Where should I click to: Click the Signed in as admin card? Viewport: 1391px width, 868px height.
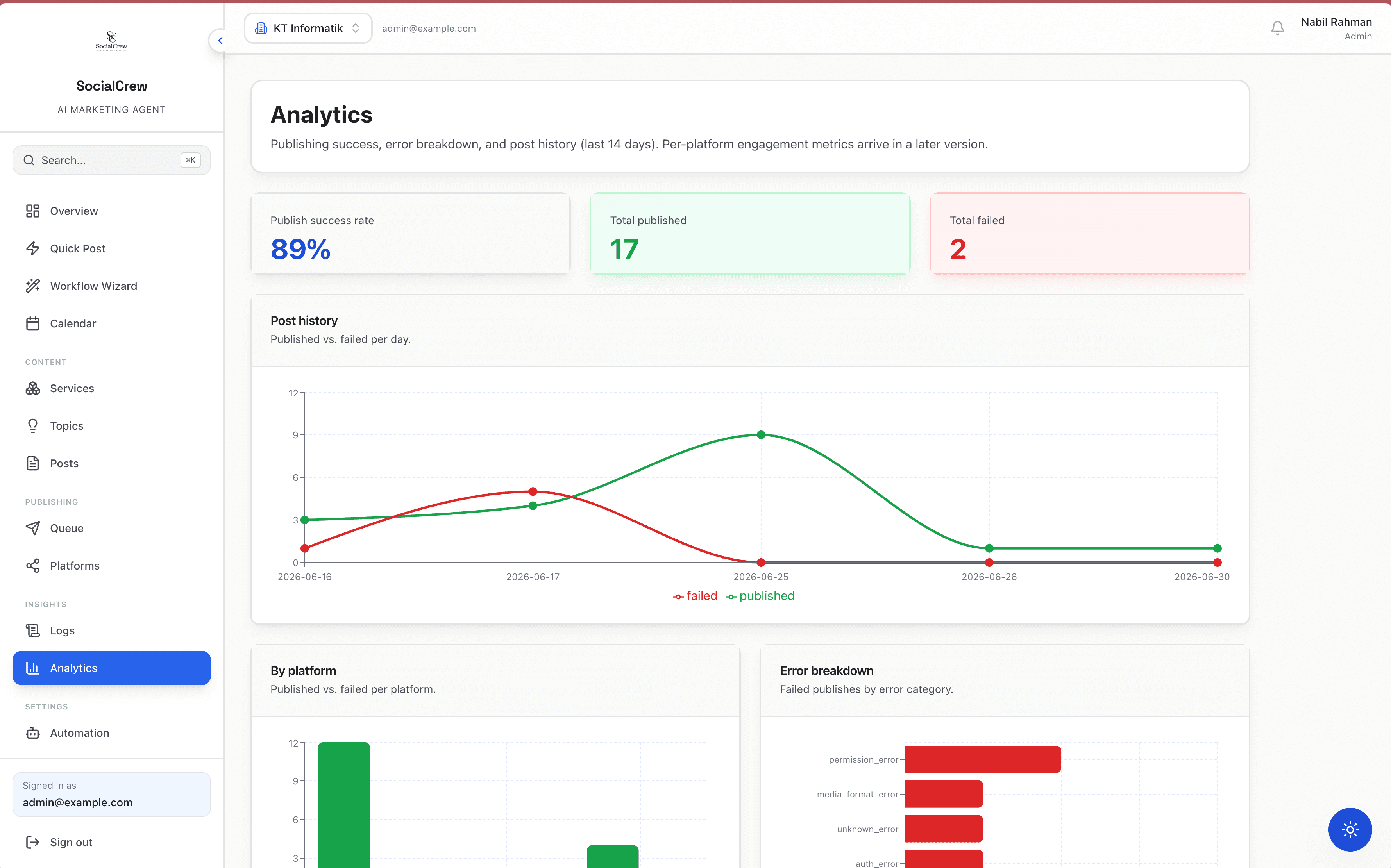[x=111, y=794]
